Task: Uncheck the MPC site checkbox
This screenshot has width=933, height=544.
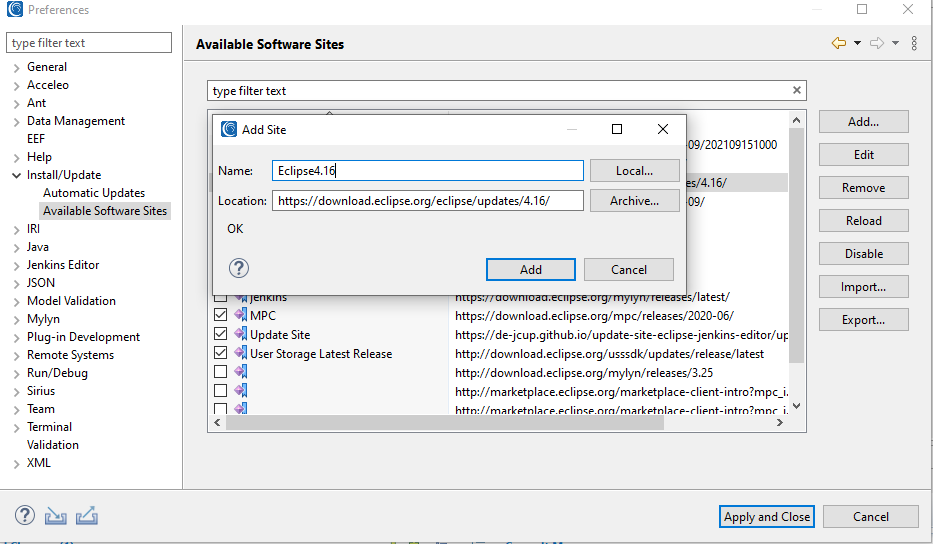Action: point(221,314)
